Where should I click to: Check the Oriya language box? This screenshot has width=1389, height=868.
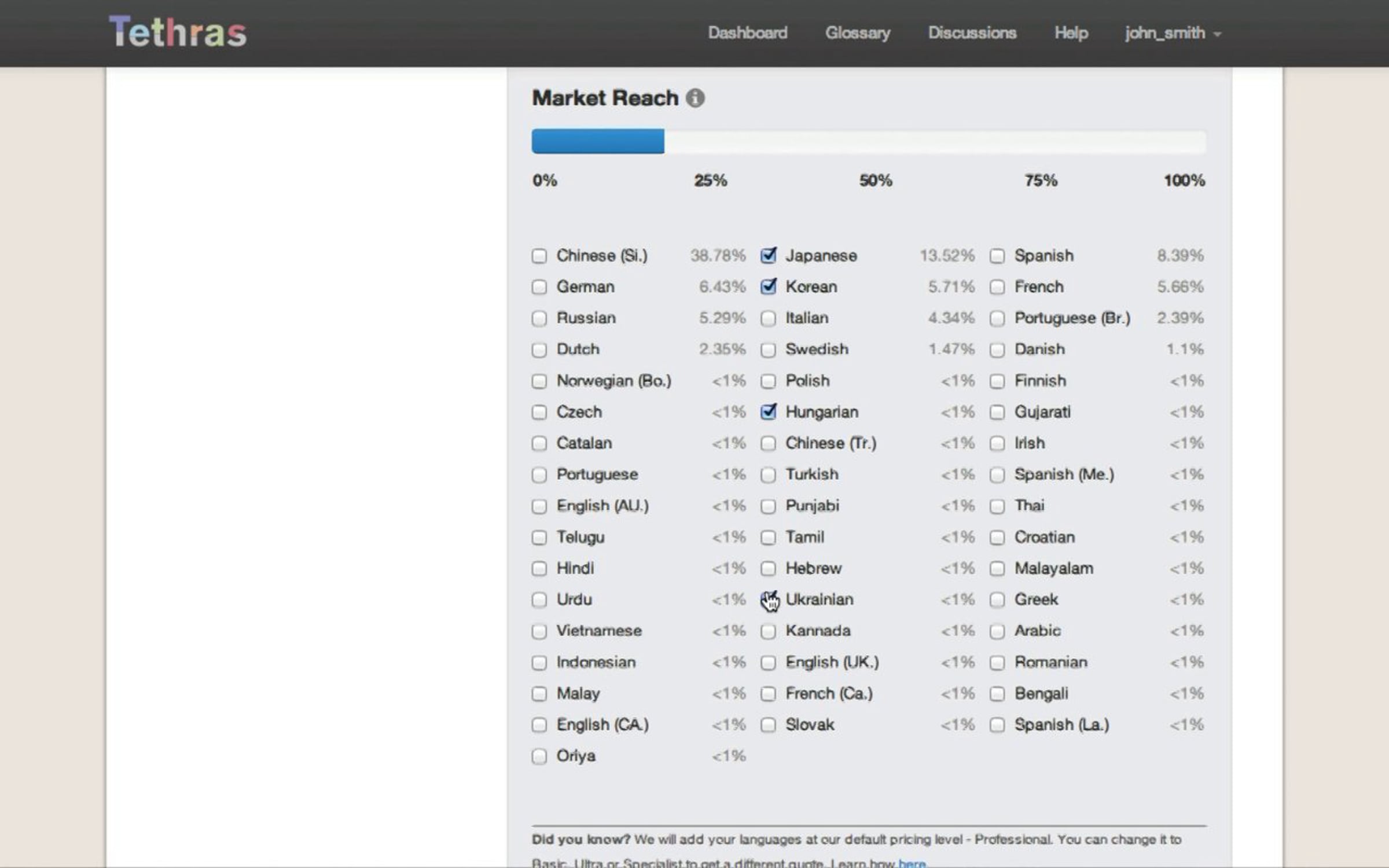click(539, 756)
